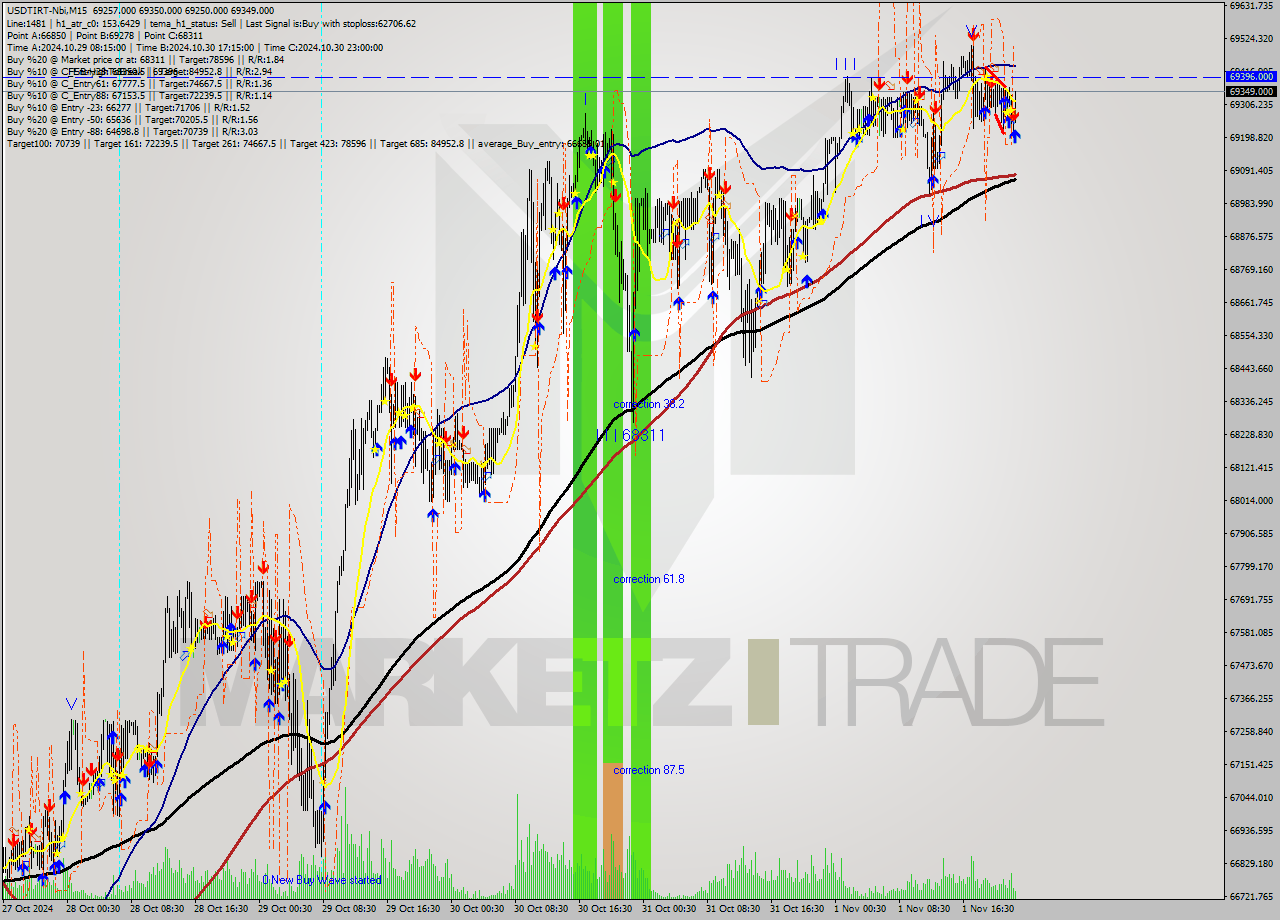
Task: Click the 68121.415 price axis label
Action: [x=1251, y=467]
